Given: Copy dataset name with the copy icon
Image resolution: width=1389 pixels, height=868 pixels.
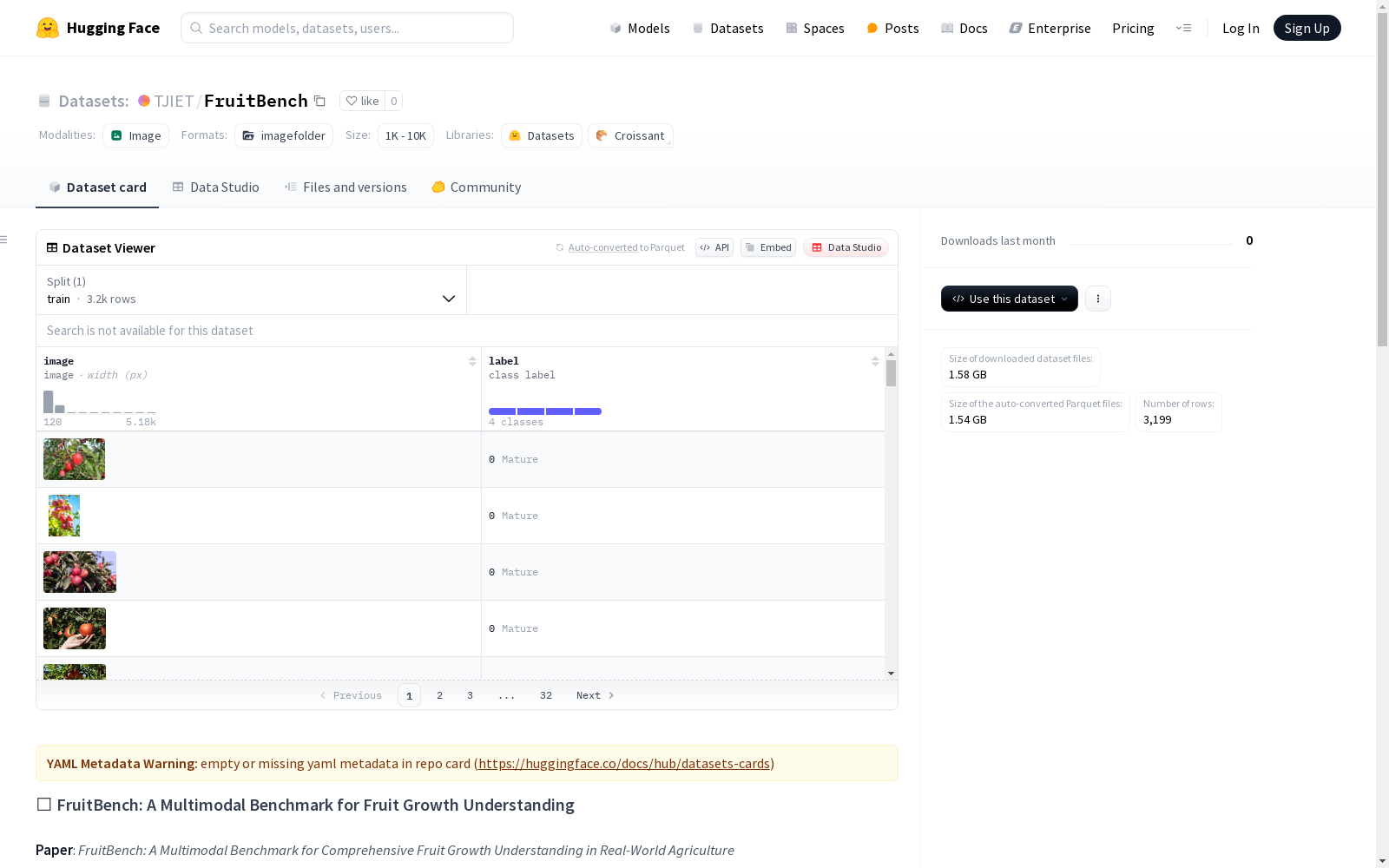Looking at the screenshot, I should pos(319,101).
